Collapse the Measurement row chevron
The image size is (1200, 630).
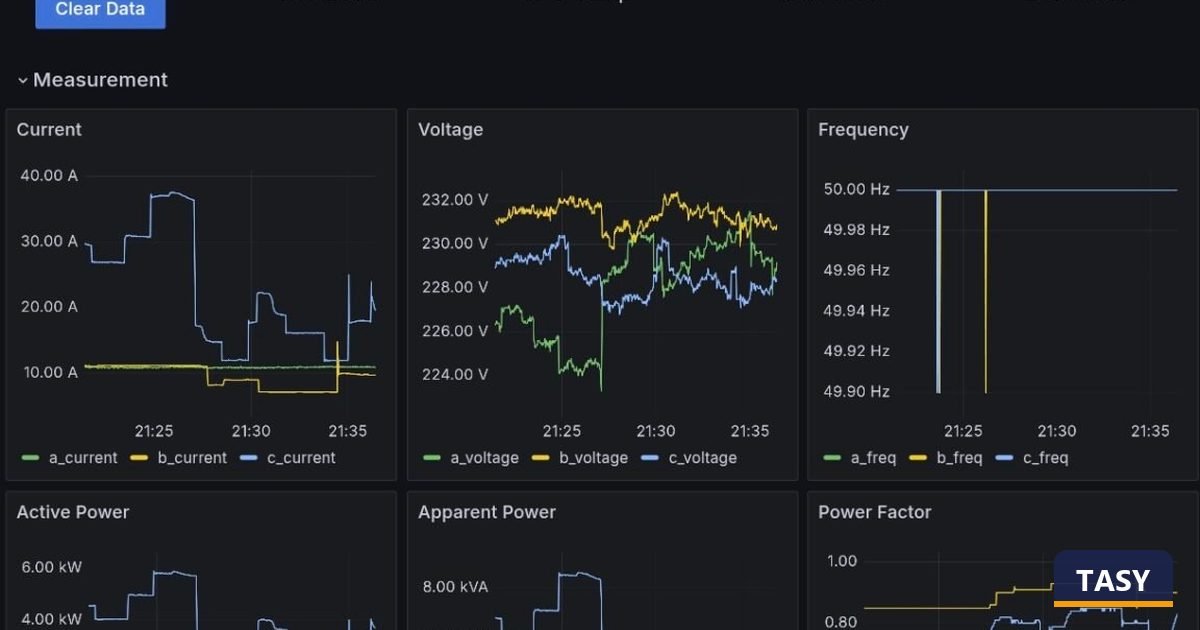[22, 80]
